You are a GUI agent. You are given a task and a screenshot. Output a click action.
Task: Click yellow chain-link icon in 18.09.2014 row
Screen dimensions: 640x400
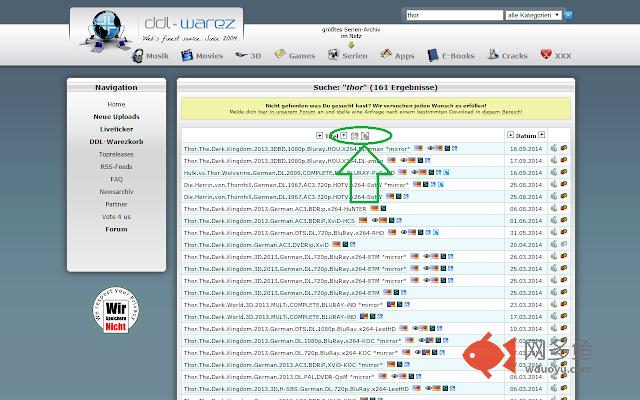pos(564,148)
